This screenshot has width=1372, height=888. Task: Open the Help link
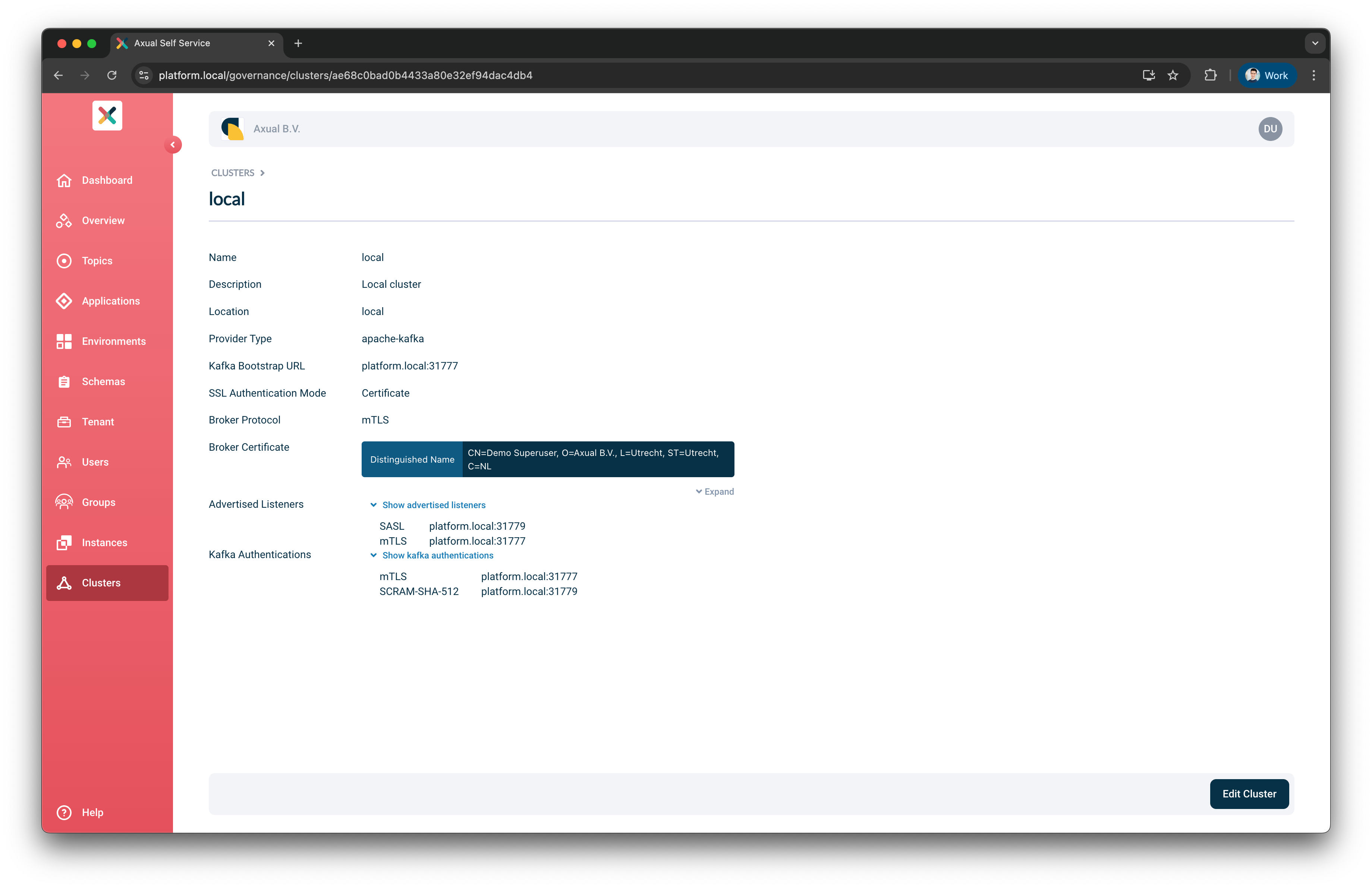92,813
